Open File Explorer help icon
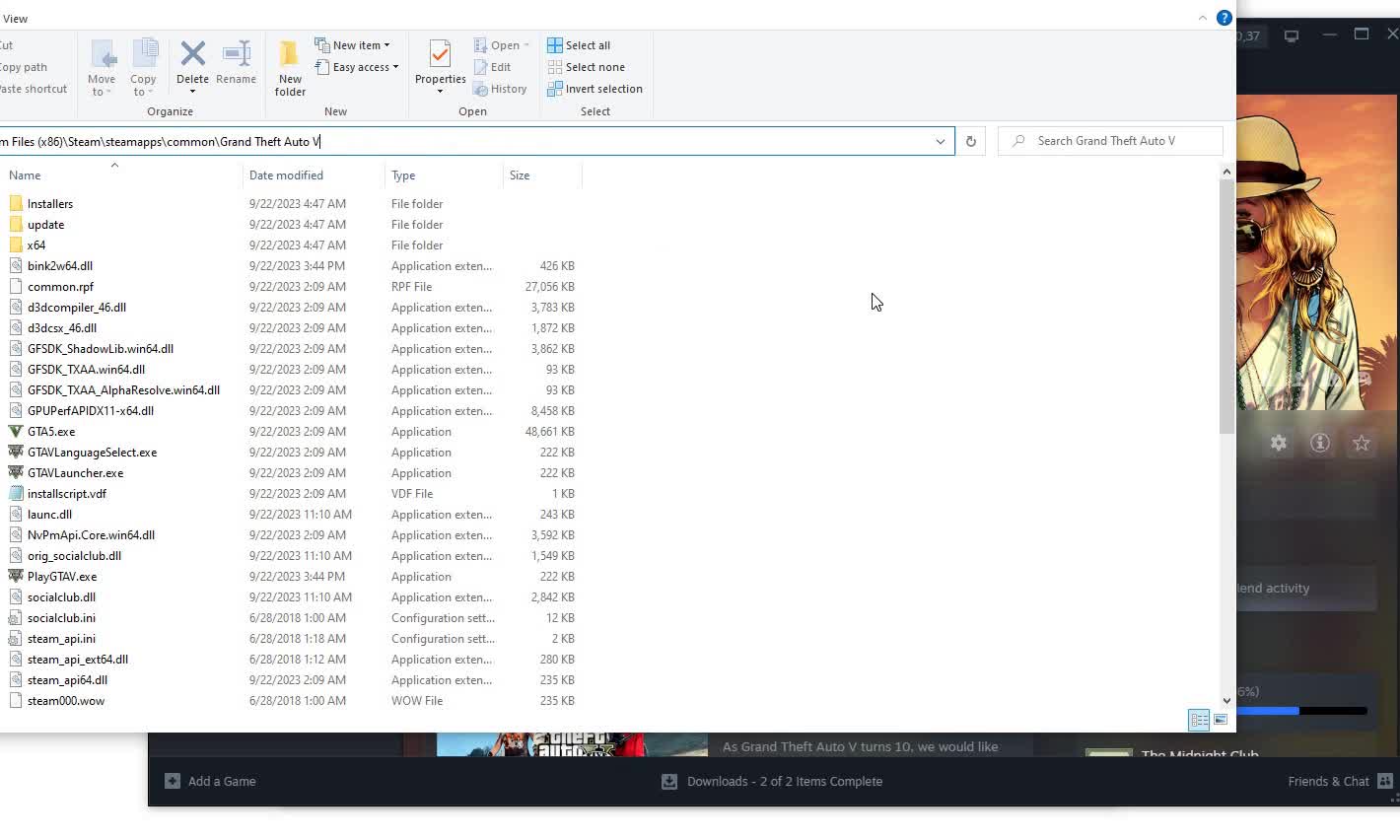1400x840 pixels. coord(1224,18)
